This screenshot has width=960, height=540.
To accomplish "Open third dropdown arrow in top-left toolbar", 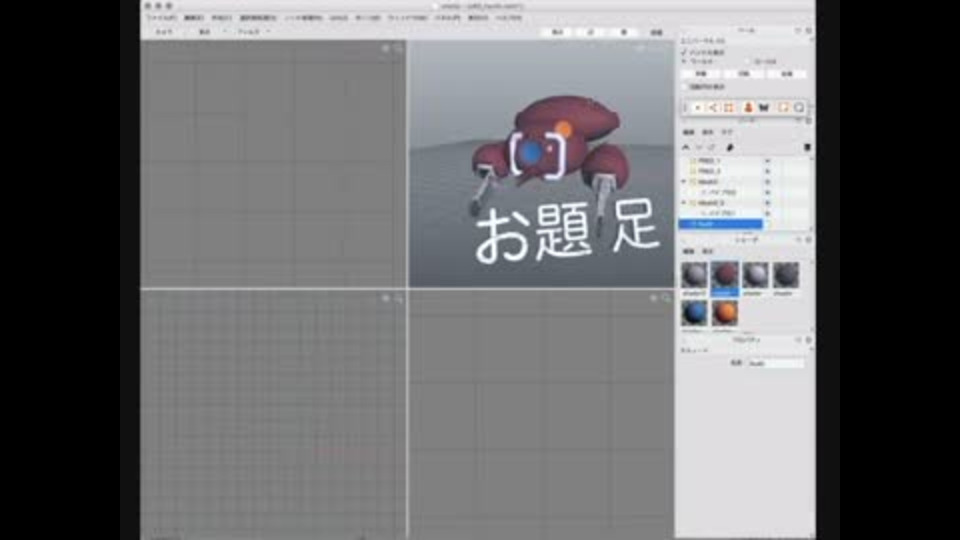I will point(268,32).
